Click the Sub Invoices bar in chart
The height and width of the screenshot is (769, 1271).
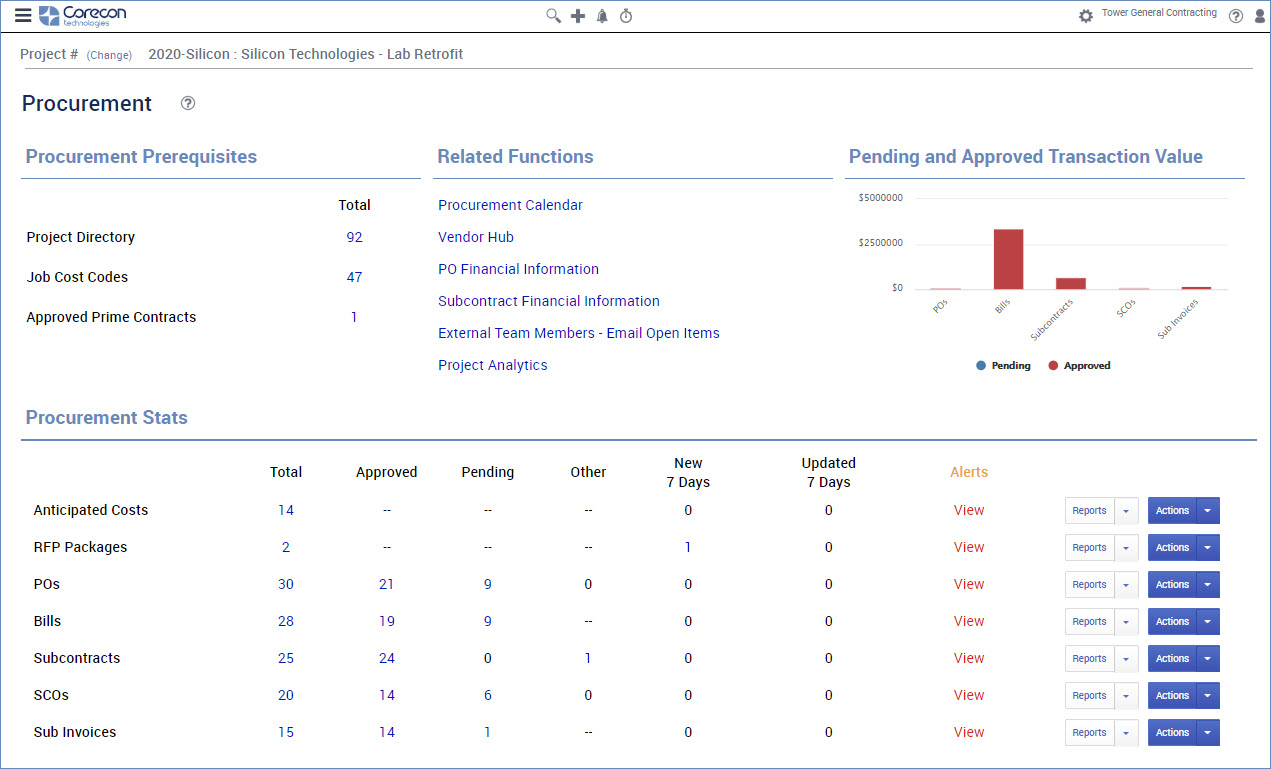[1196, 288]
